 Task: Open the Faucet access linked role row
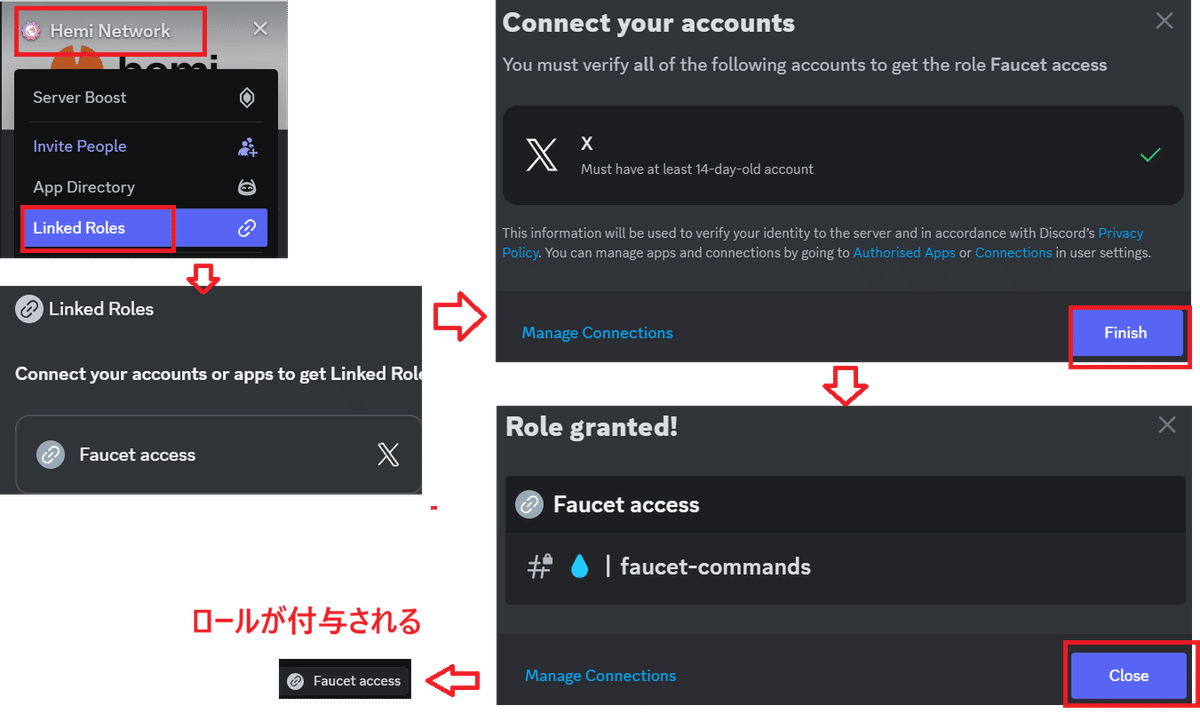coord(219,455)
